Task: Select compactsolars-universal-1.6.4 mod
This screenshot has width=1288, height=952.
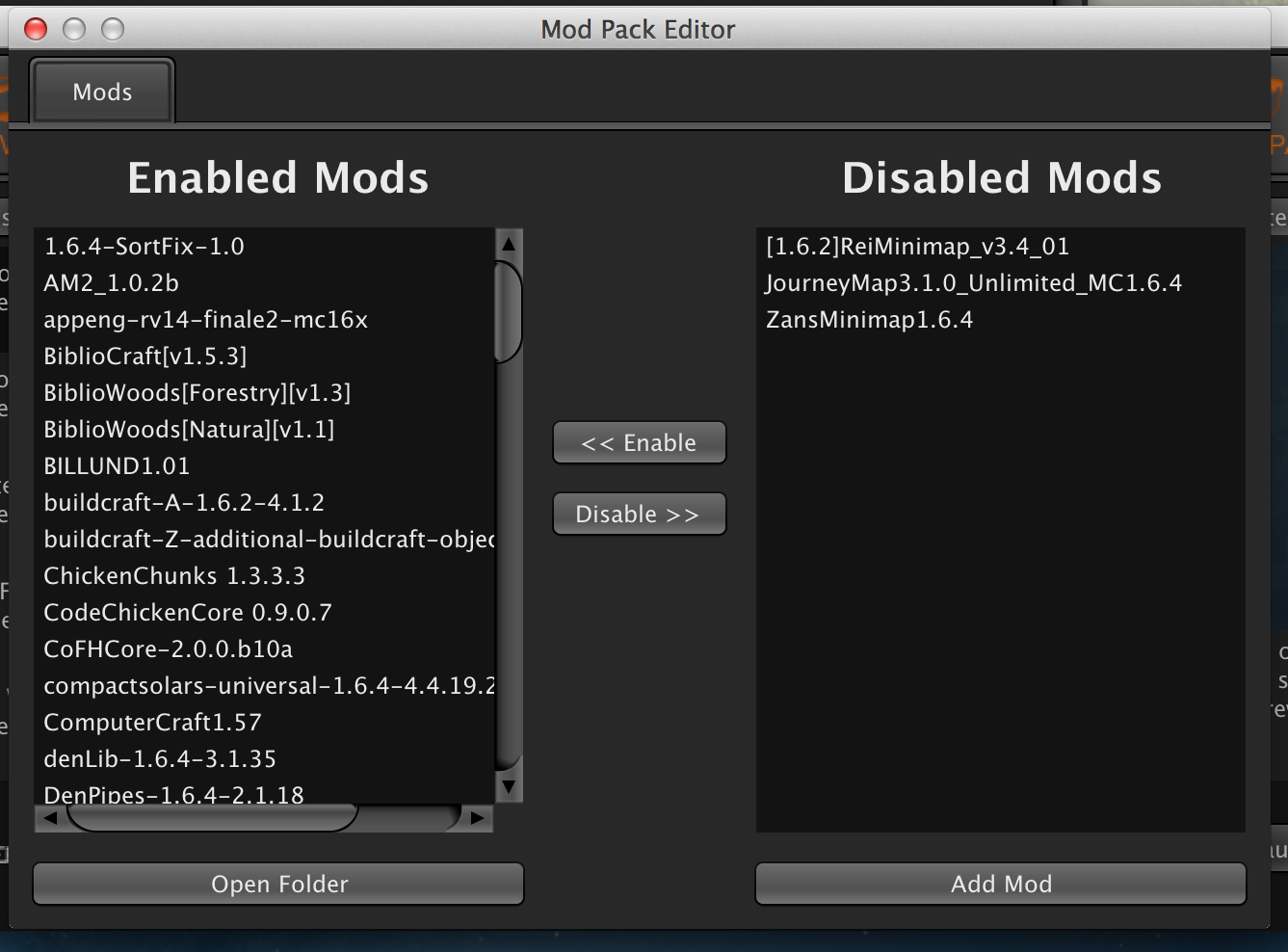Action: (x=265, y=686)
